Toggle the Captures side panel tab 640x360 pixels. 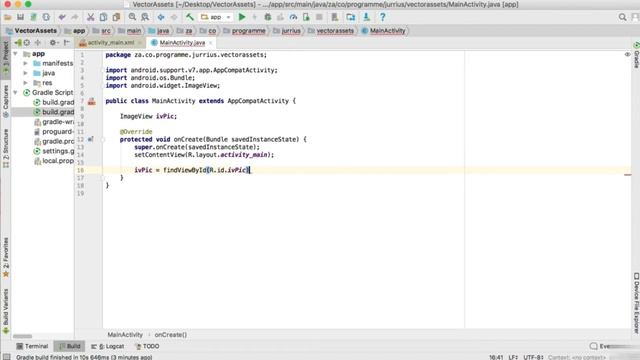[5, 101]
